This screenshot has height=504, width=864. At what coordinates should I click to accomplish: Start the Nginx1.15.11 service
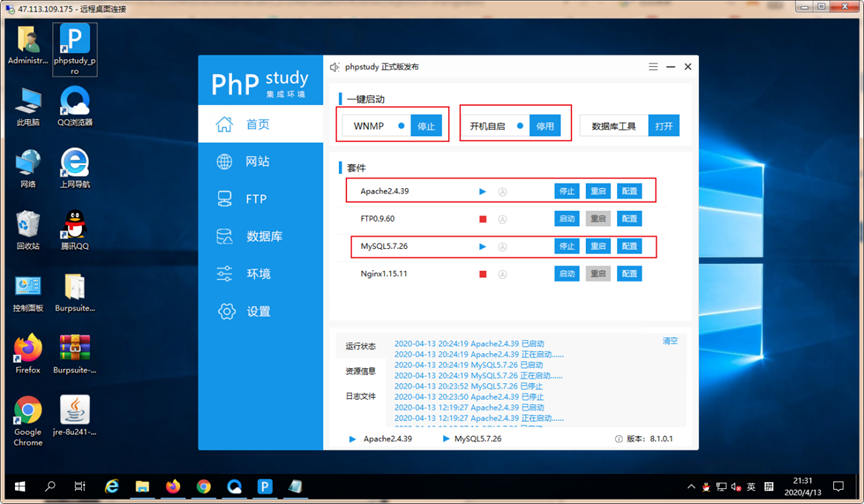click(x=567, y=274)
